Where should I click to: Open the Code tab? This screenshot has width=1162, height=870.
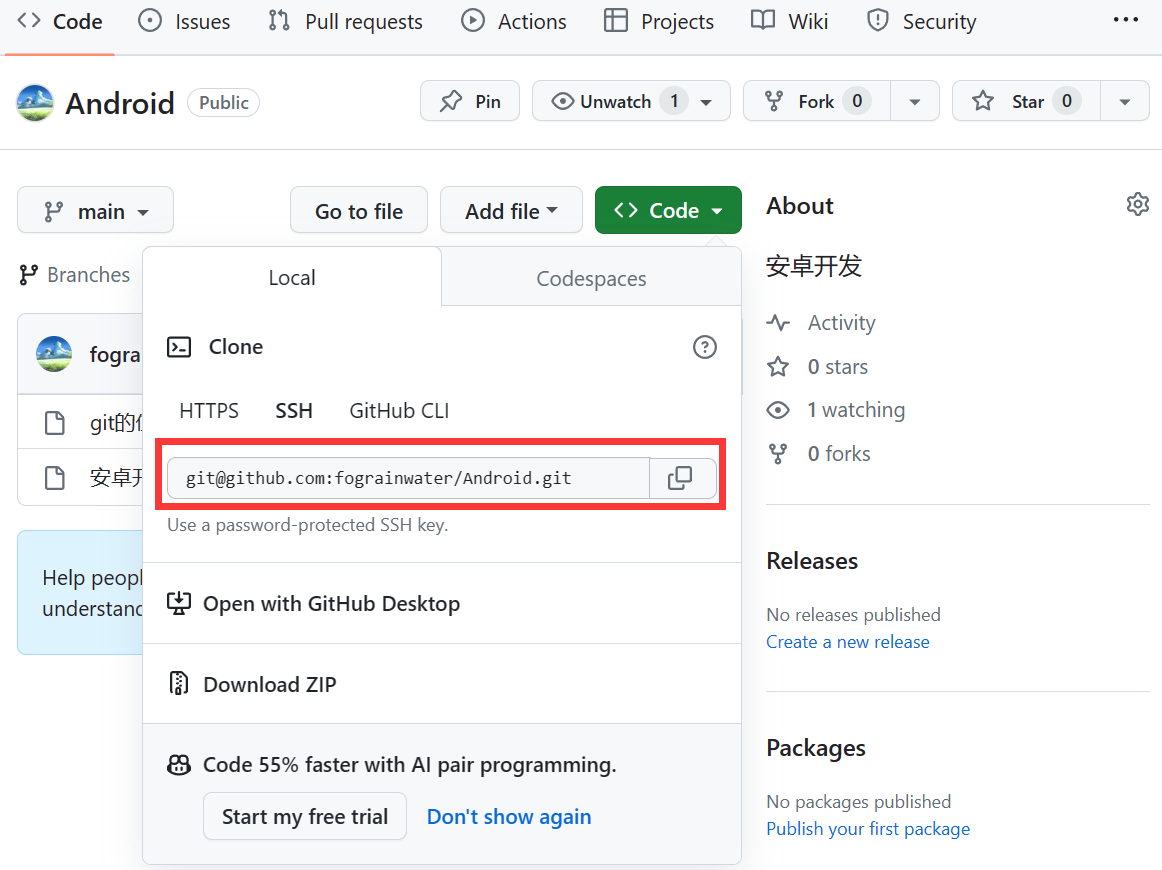[x=60, y=21]
